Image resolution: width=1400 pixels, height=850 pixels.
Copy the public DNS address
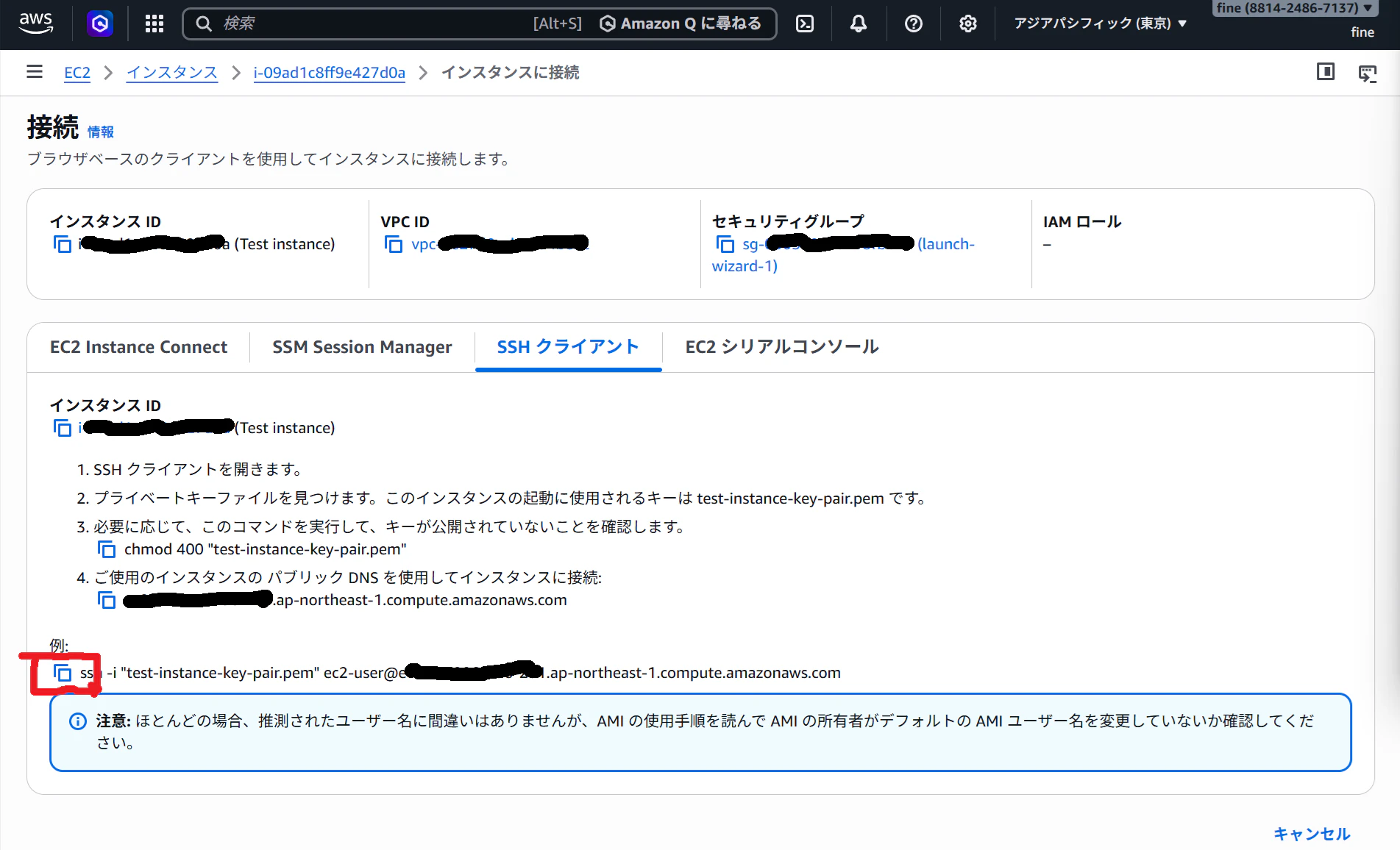107,600
